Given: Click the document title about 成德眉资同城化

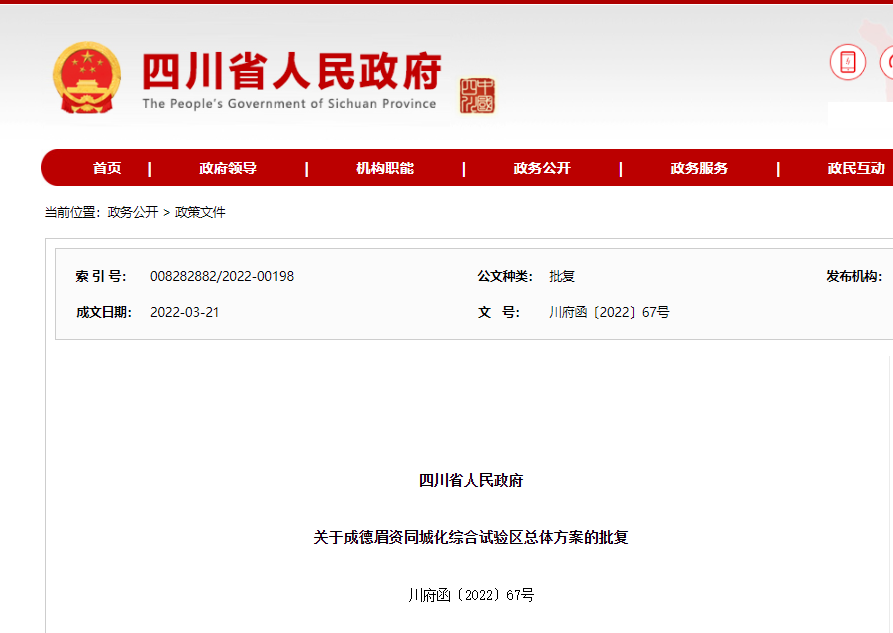Looking at the screenshot, I should point(471,537).
